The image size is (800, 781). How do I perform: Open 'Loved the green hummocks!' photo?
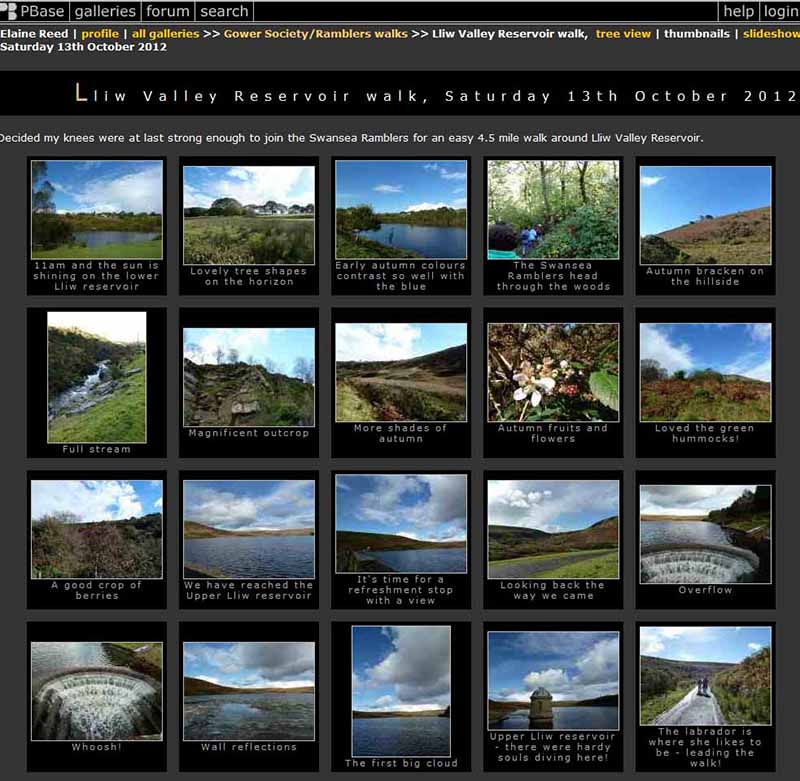pyautogui.click(x=706, y=372)
